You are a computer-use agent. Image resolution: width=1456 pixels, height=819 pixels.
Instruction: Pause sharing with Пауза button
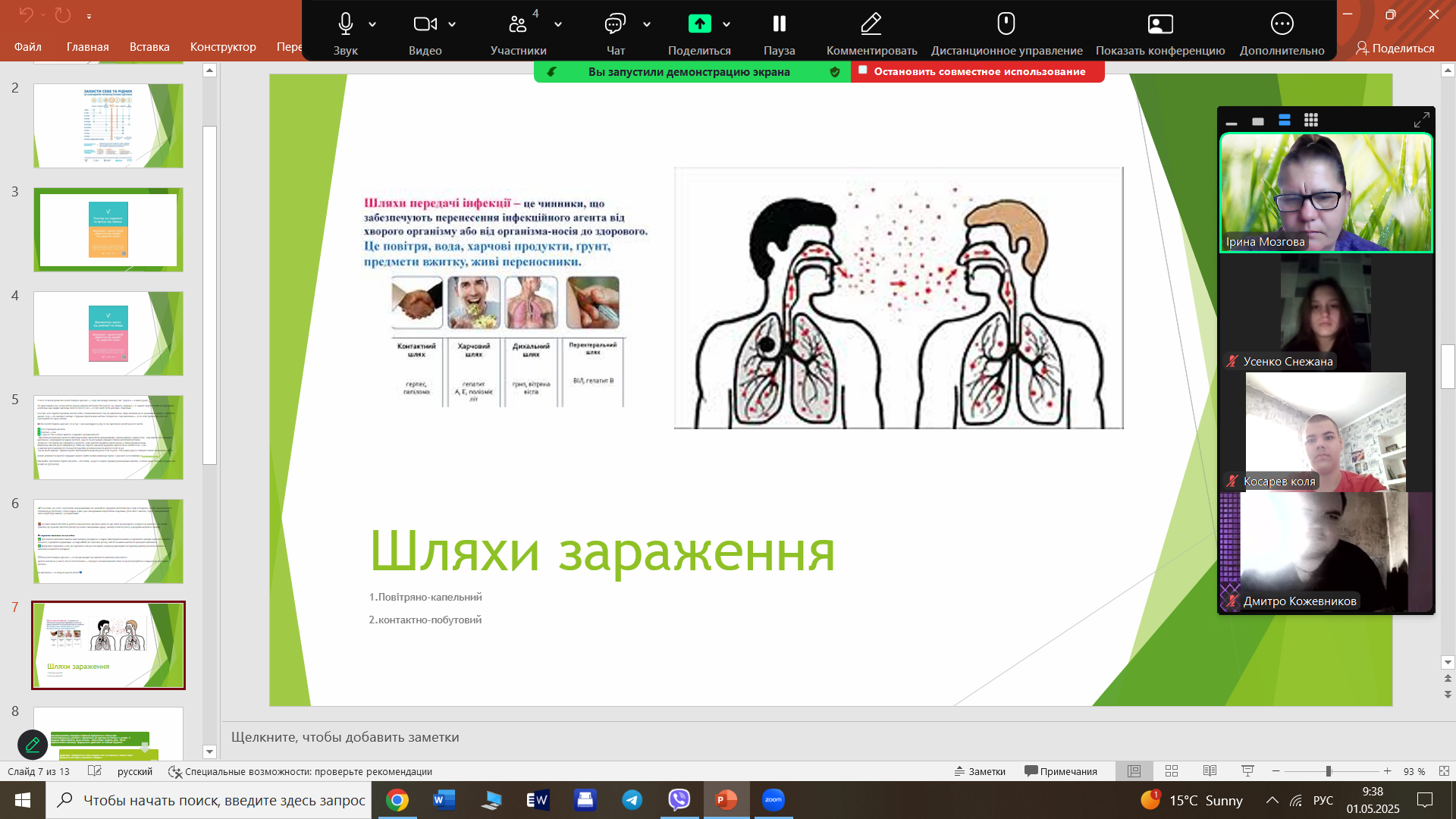coord(779,32)
